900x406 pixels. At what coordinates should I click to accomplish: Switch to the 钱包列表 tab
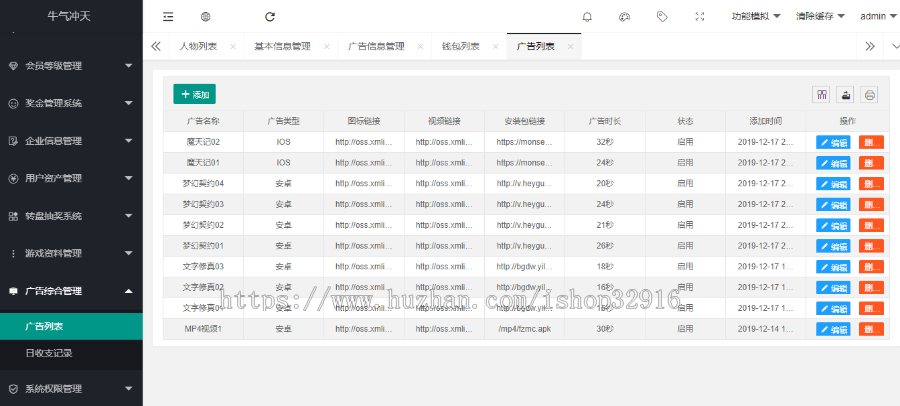pos(461,46)
